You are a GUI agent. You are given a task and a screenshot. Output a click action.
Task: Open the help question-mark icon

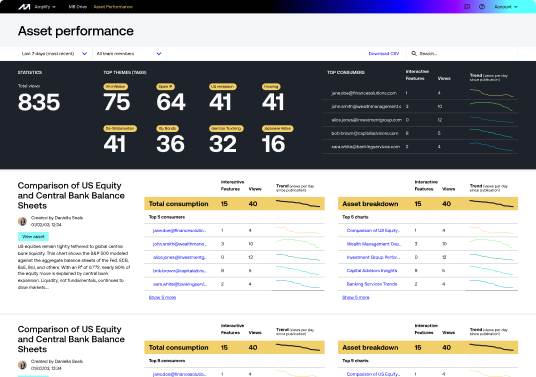[482, 6]
